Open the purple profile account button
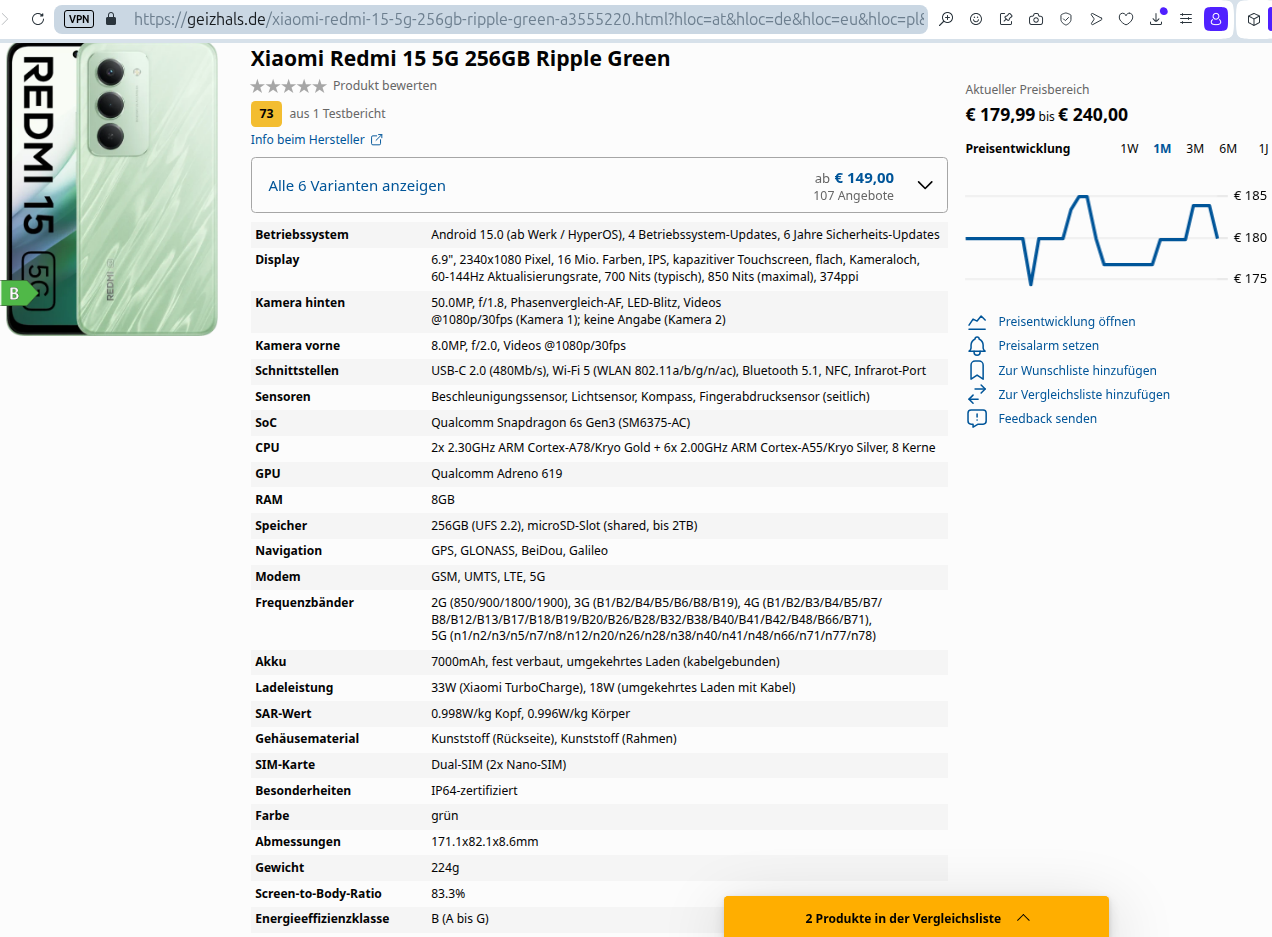 pos(1215,18)
